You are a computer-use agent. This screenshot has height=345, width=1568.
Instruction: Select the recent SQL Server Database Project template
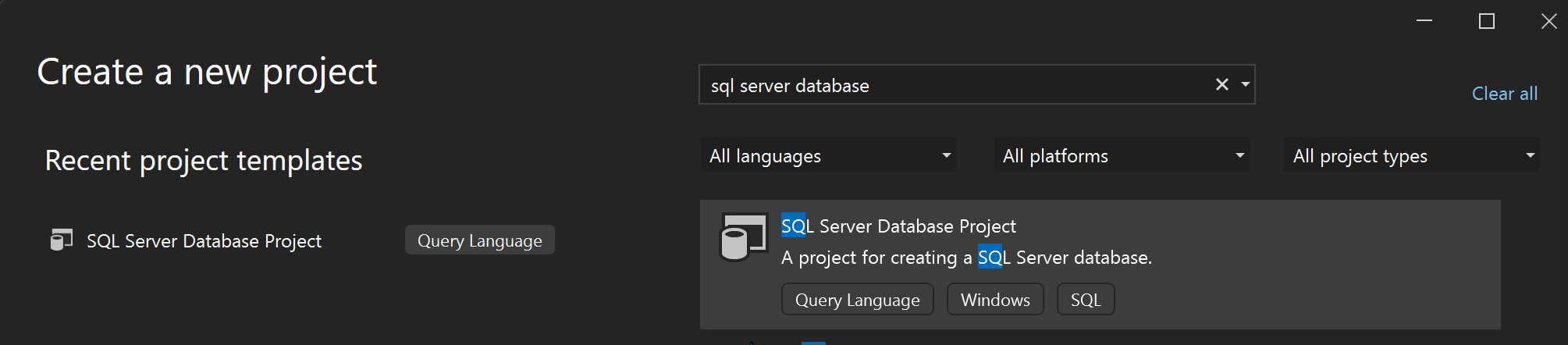204,241
